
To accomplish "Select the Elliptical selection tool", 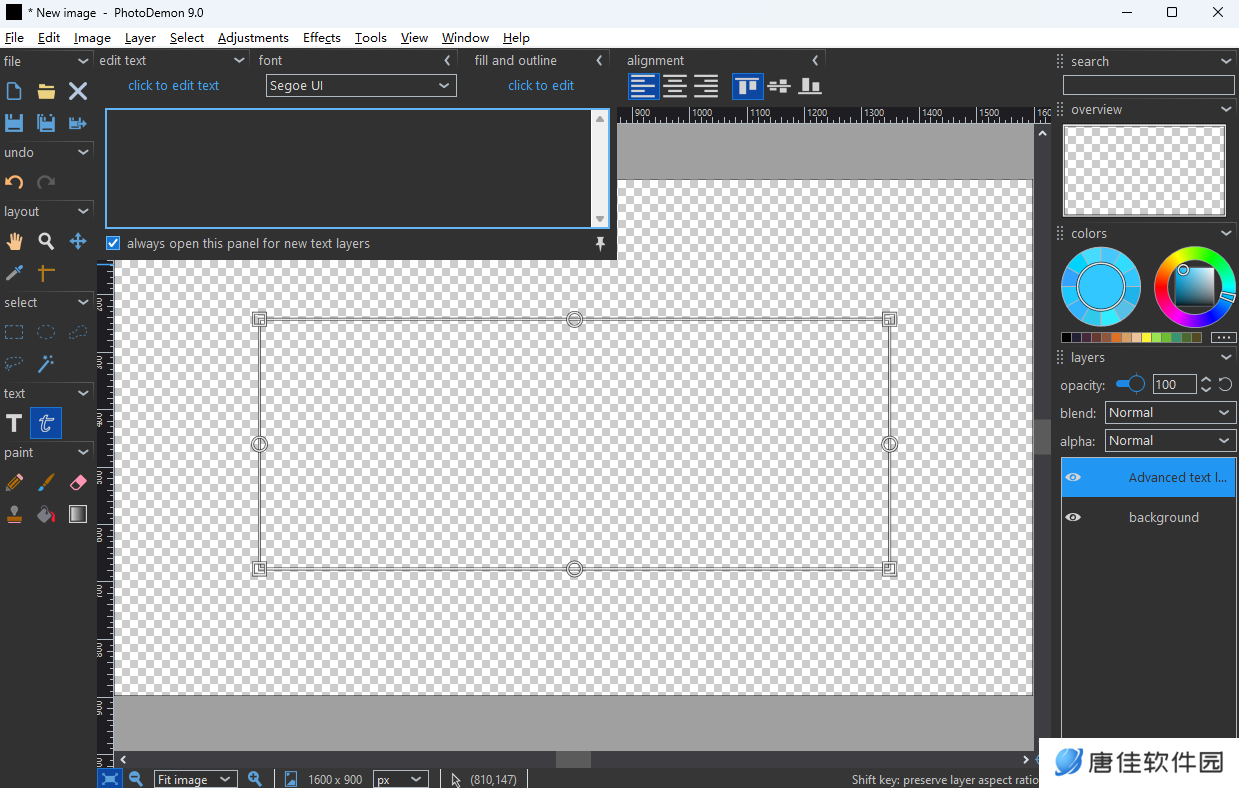I will [46, 332].
